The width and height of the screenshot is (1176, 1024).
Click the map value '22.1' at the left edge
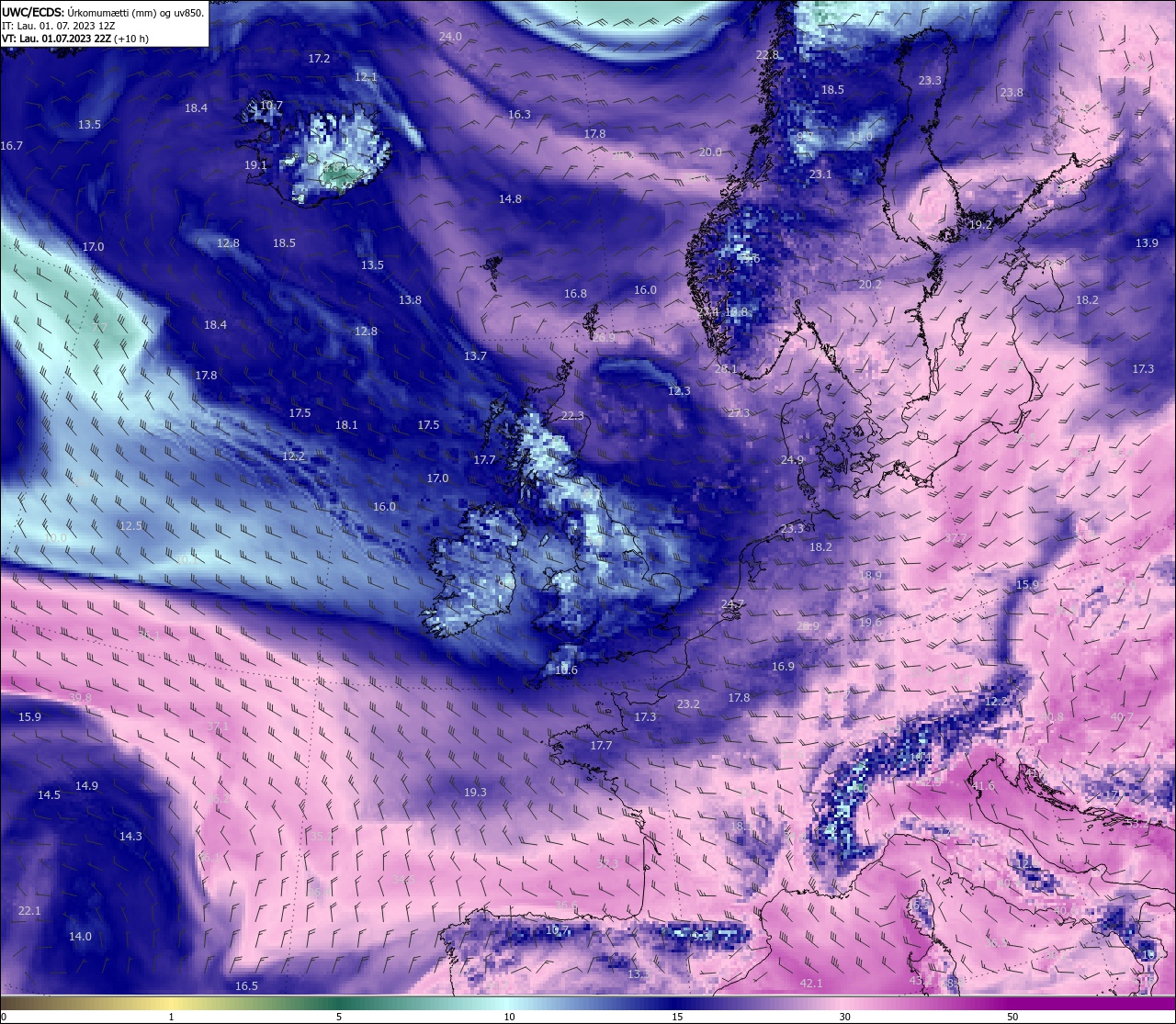(29, 911)
